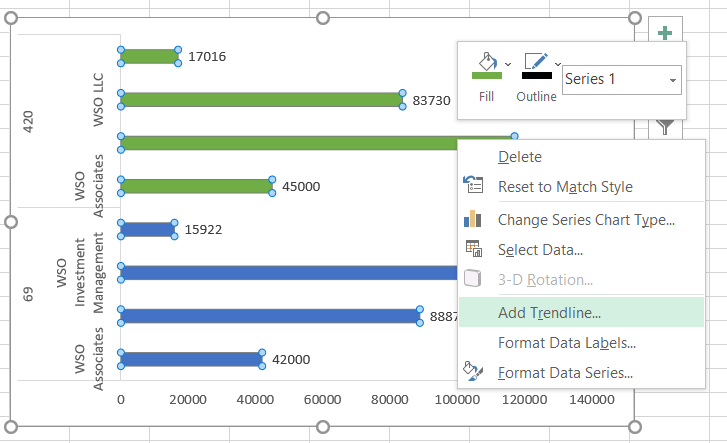Expand the Fill color dropdown arrow
This screenshot has height=443, width=727.
(x=509, y=64)
